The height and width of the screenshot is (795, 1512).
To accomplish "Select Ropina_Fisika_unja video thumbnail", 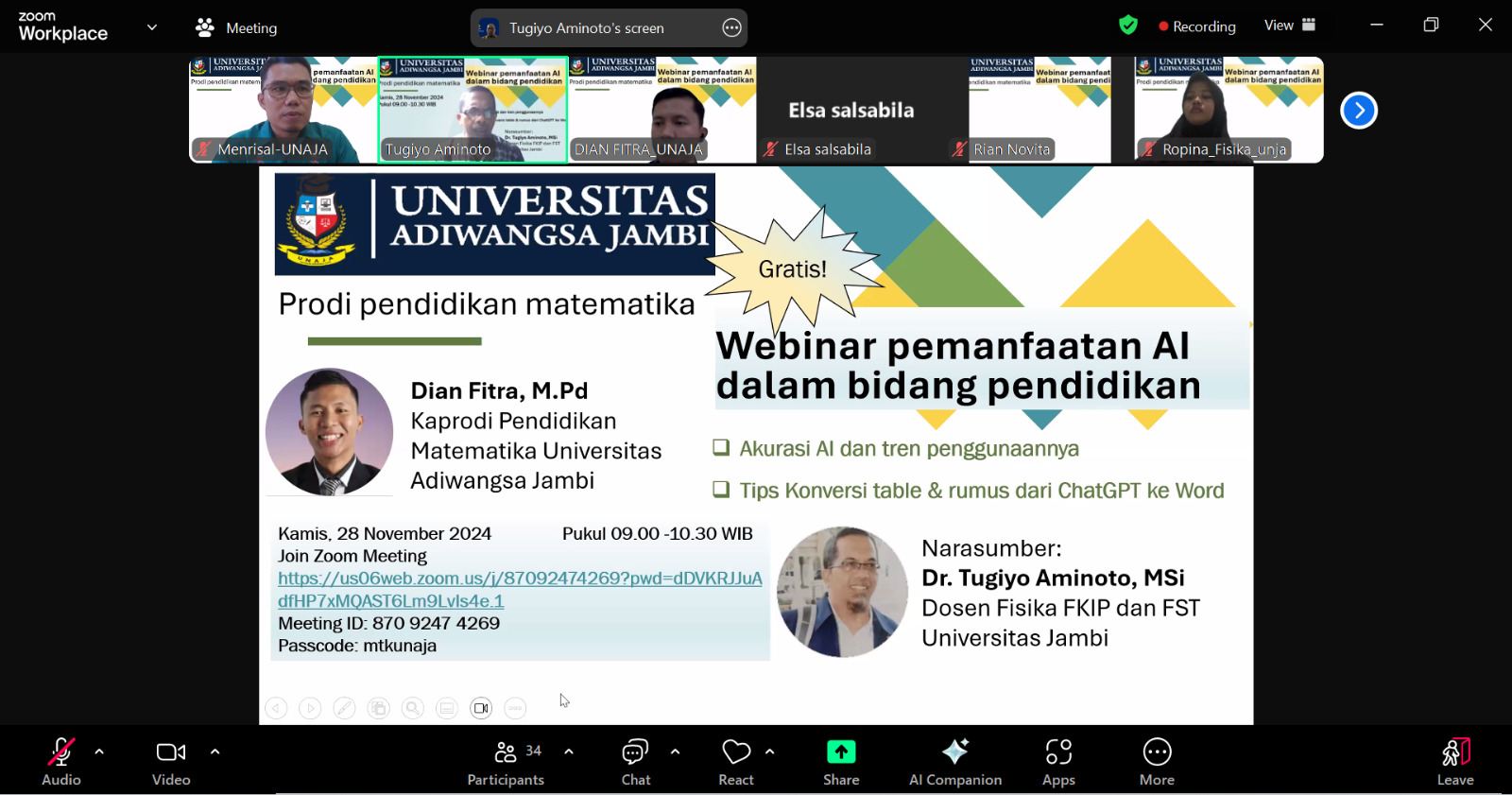I will pyautogui.click(x=1229, y=110).
